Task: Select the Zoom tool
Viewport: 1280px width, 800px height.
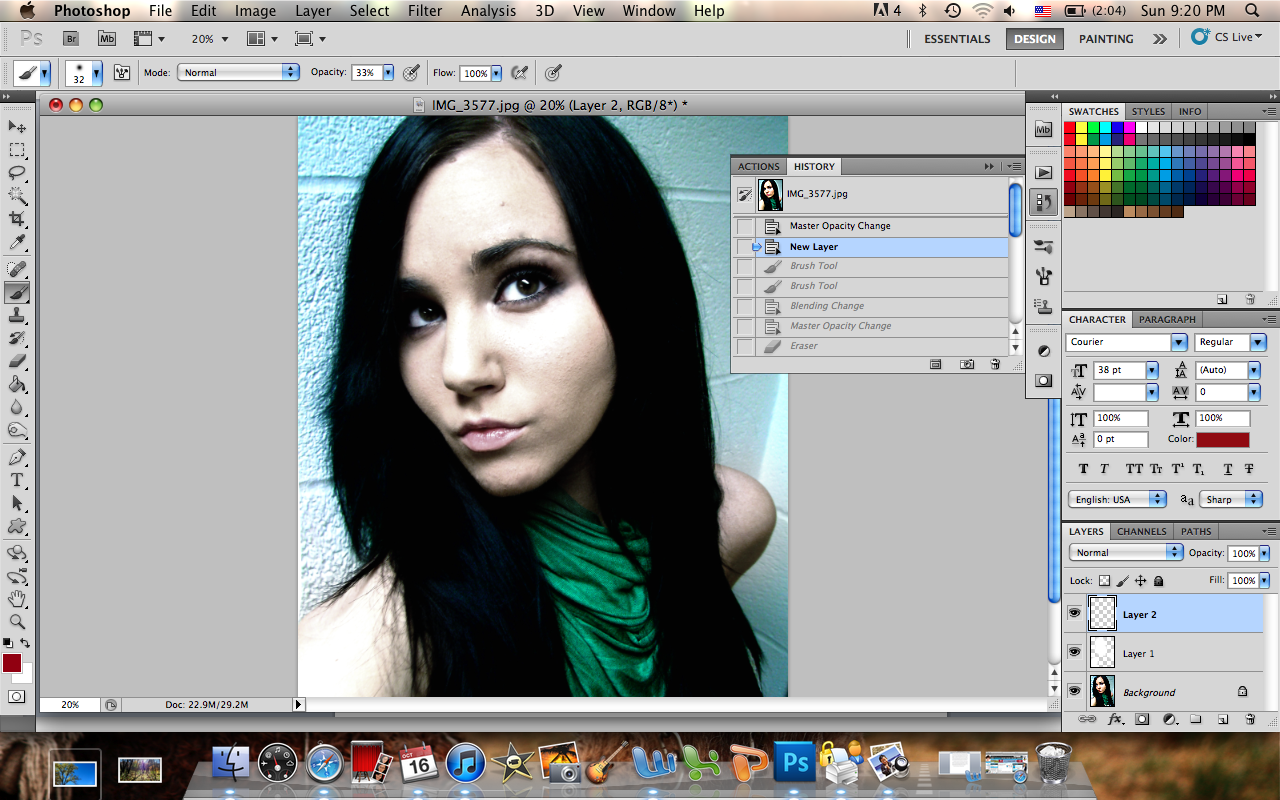Action: click(x=17, y=622)
